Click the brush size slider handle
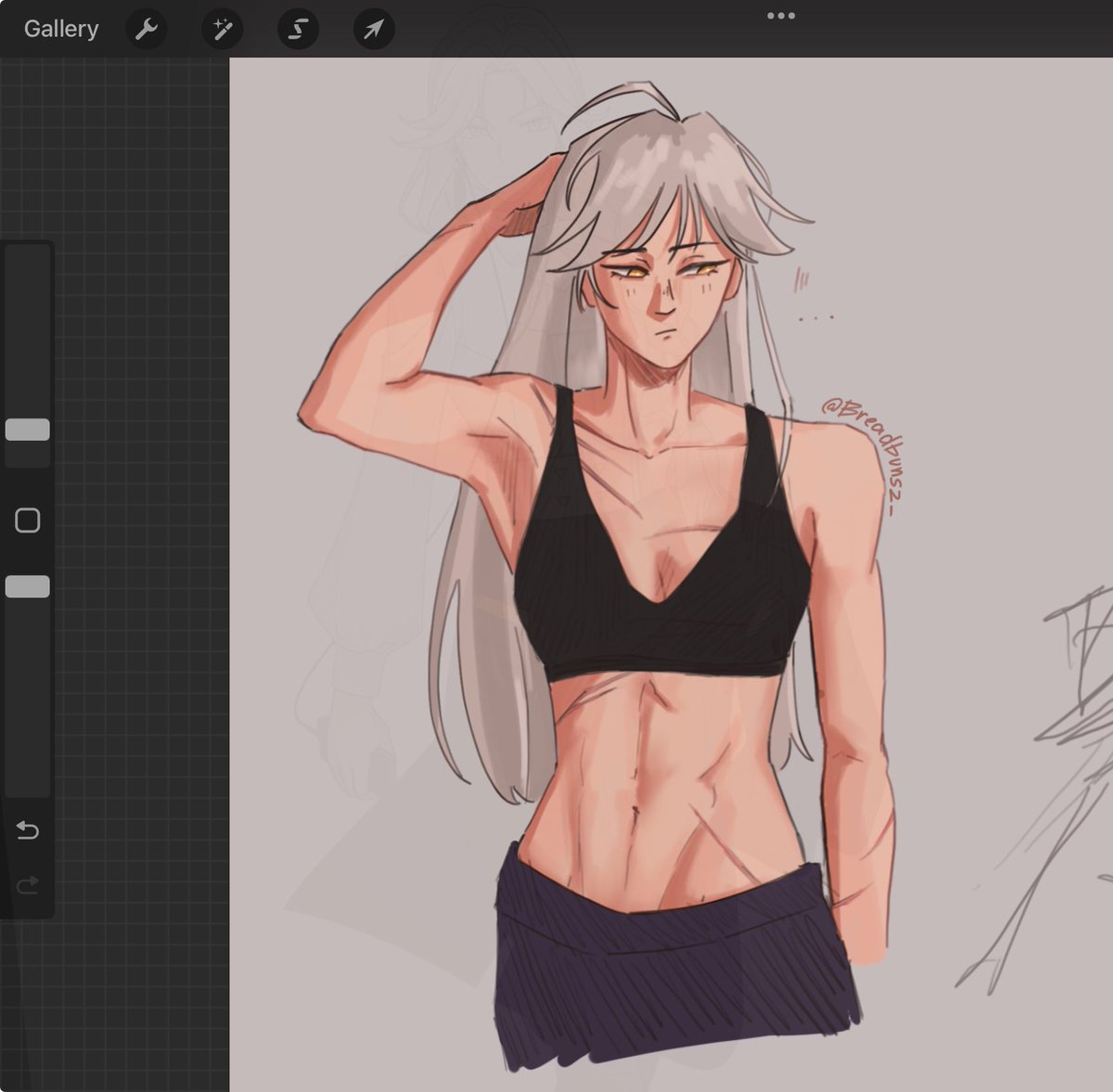Image resolution: width=1113 pixels, height=1092 pixels. [28, 430]
